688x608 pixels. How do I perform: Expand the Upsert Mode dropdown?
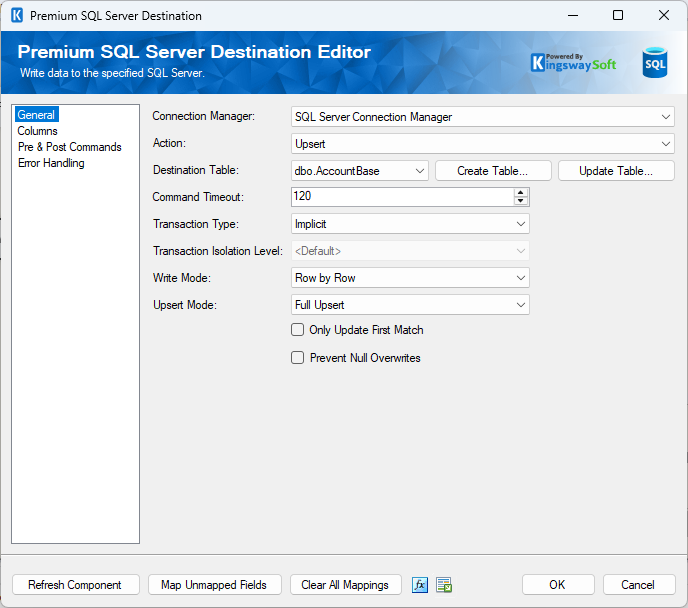[410, 305]
